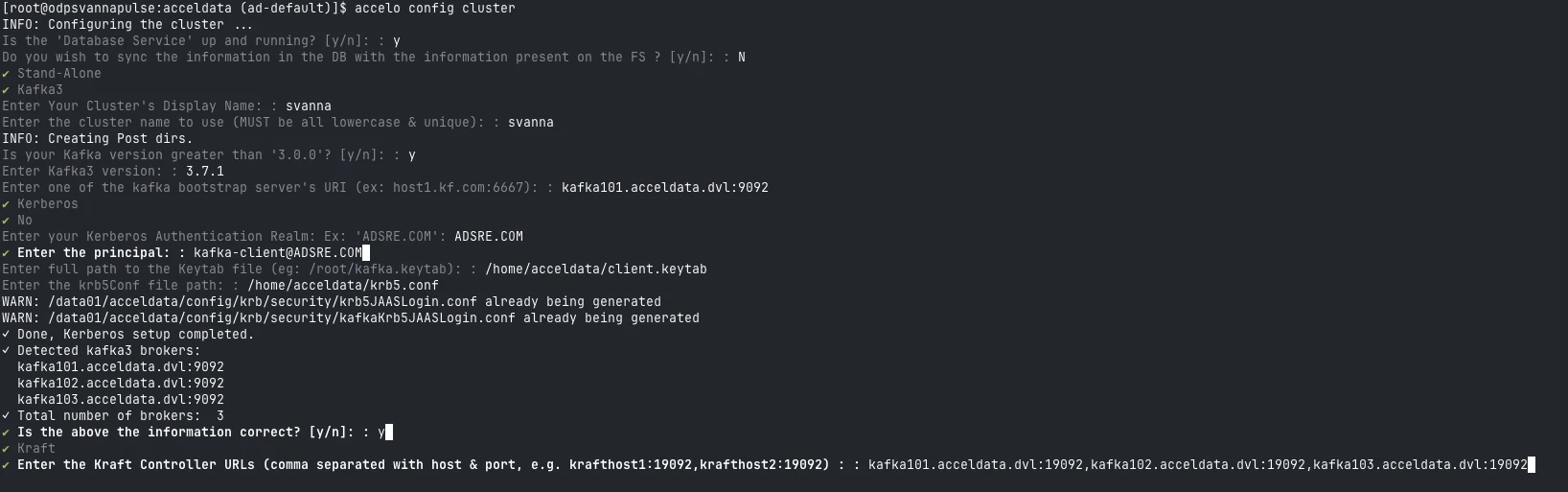The height and width of the screenshot is (492, 1568).
Task: Click the "accelo config cluster" command text
Action: pos(434,9)
